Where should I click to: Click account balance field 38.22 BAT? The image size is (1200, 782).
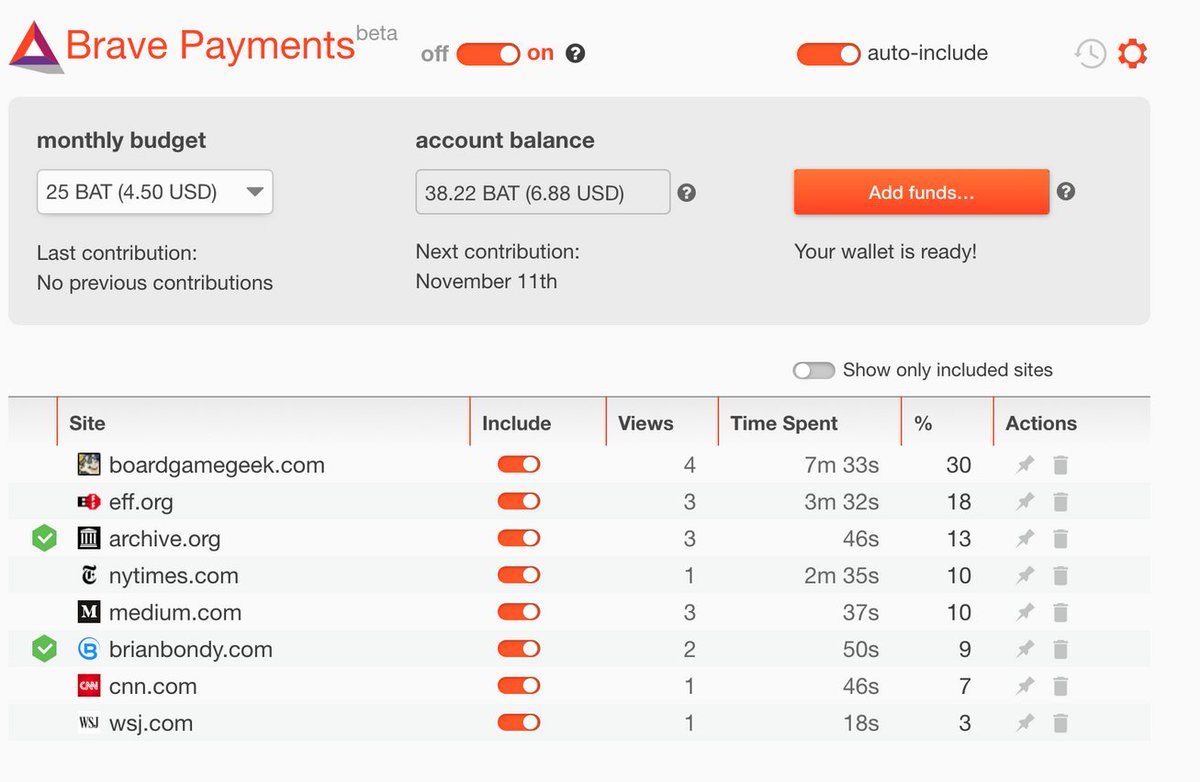543,192
